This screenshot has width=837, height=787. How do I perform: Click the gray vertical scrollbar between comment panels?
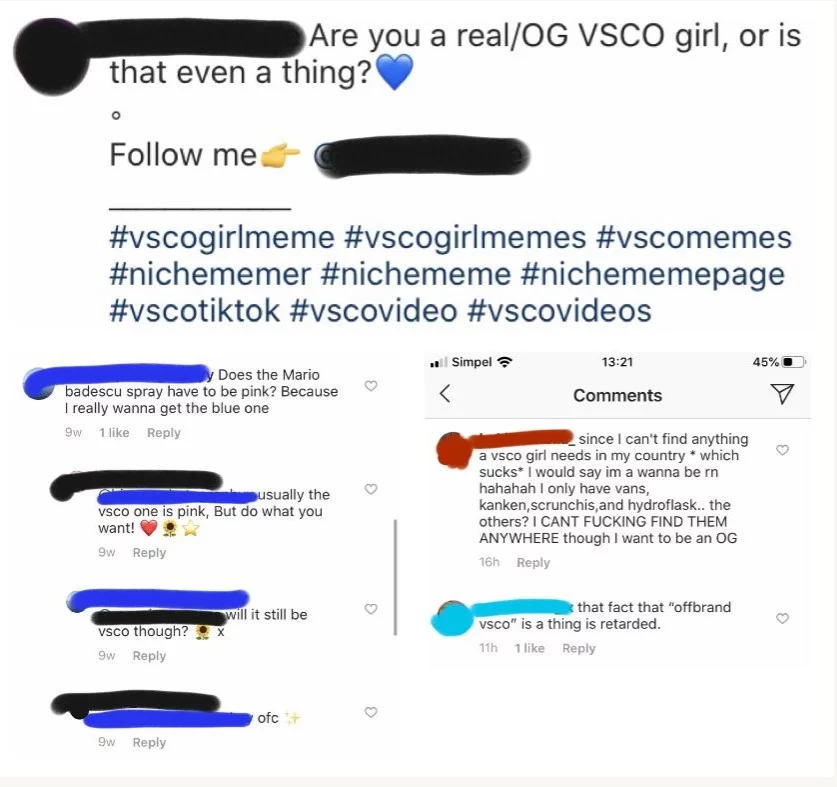click(396, 577)
